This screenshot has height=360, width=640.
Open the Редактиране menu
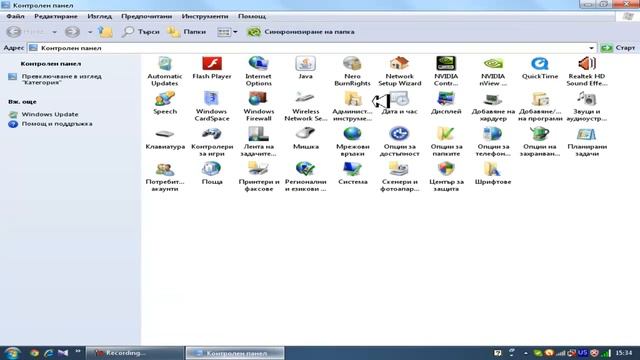click(x=56, y=16)
